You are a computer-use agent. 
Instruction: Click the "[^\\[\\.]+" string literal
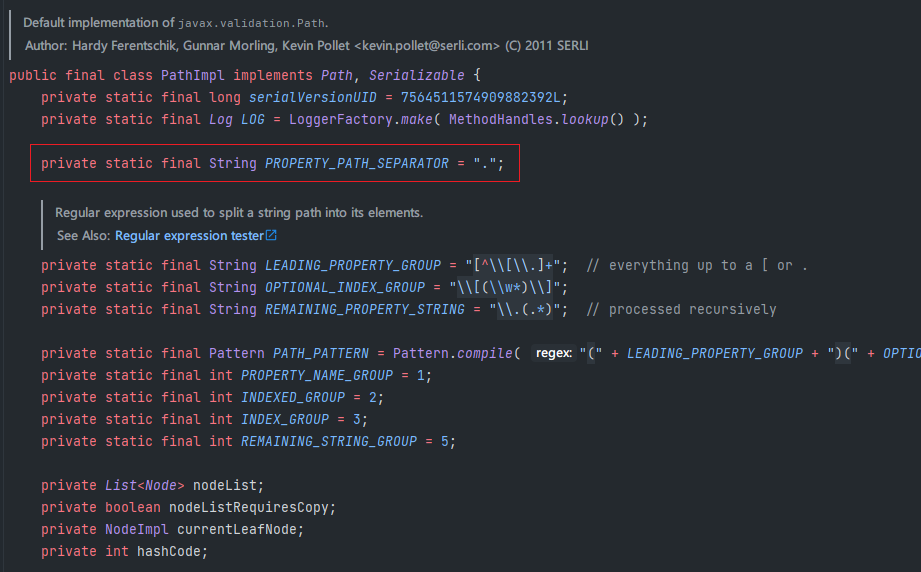click(513, 265)
